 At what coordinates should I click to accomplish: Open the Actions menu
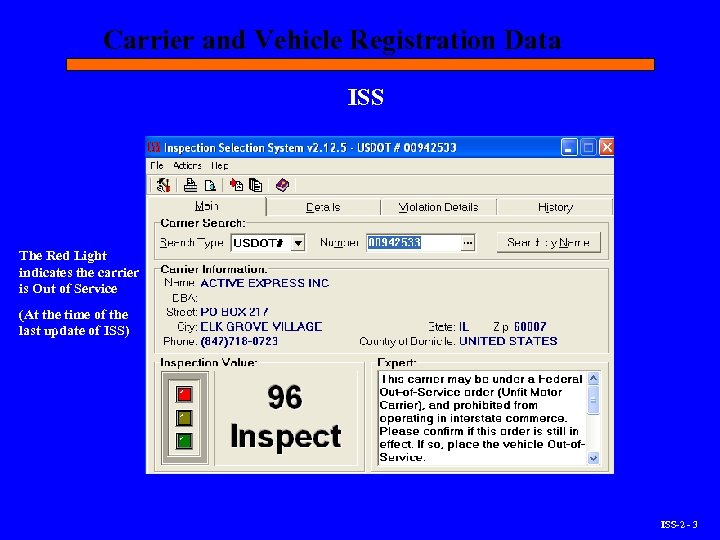[187, 165]
